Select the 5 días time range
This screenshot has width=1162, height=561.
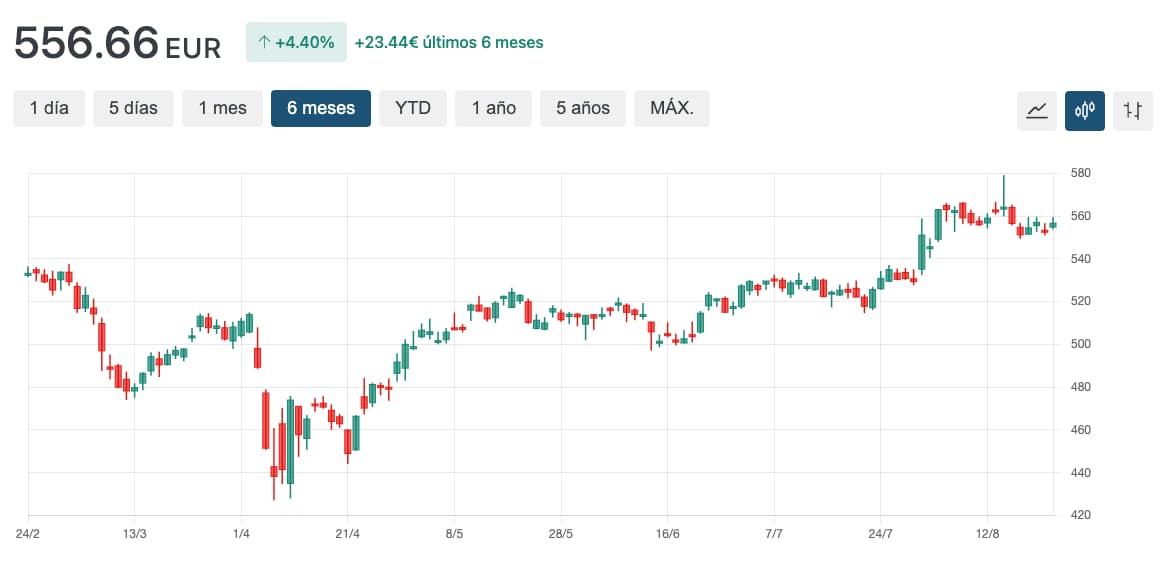coord(133,108)
